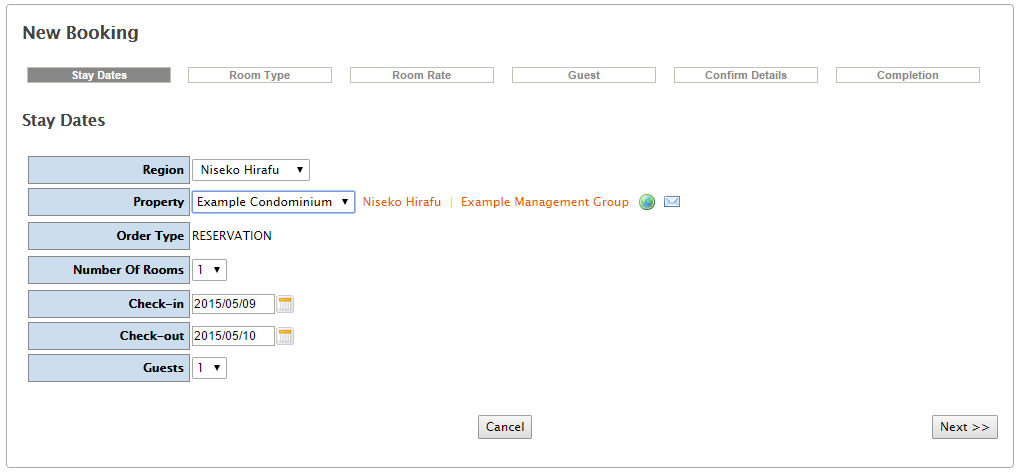Follow the orange Niseko Hirafu link
The width and height of the screenshot is (1020, 473).
(401, 202)
